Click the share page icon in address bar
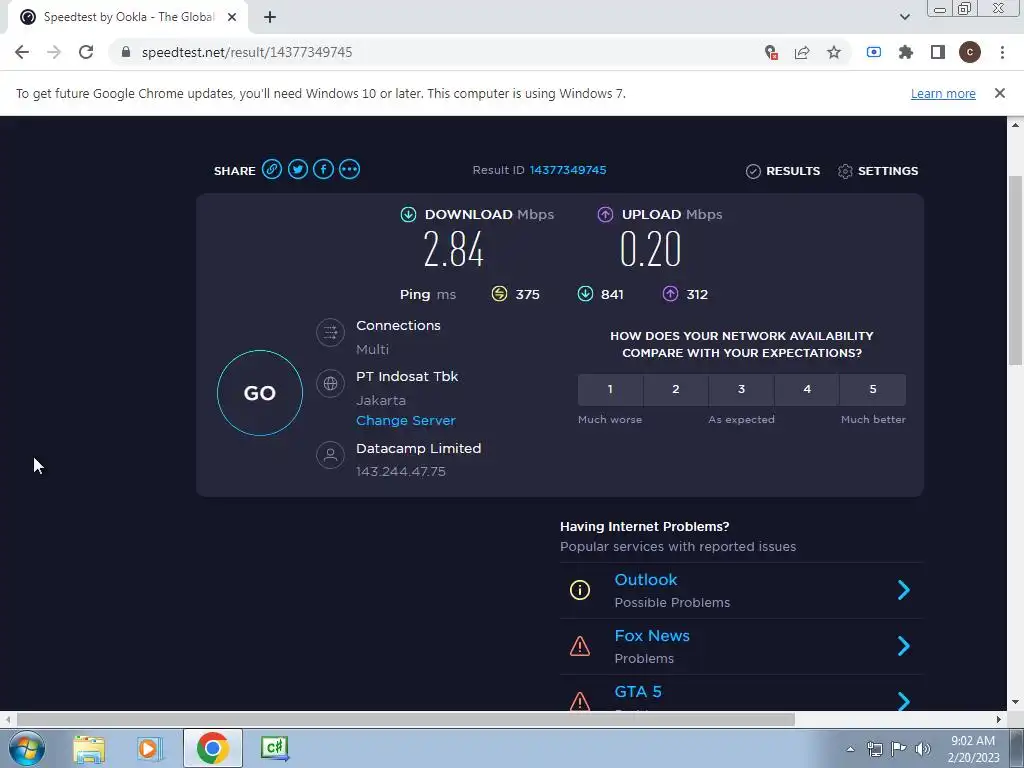 coord(802,52)
